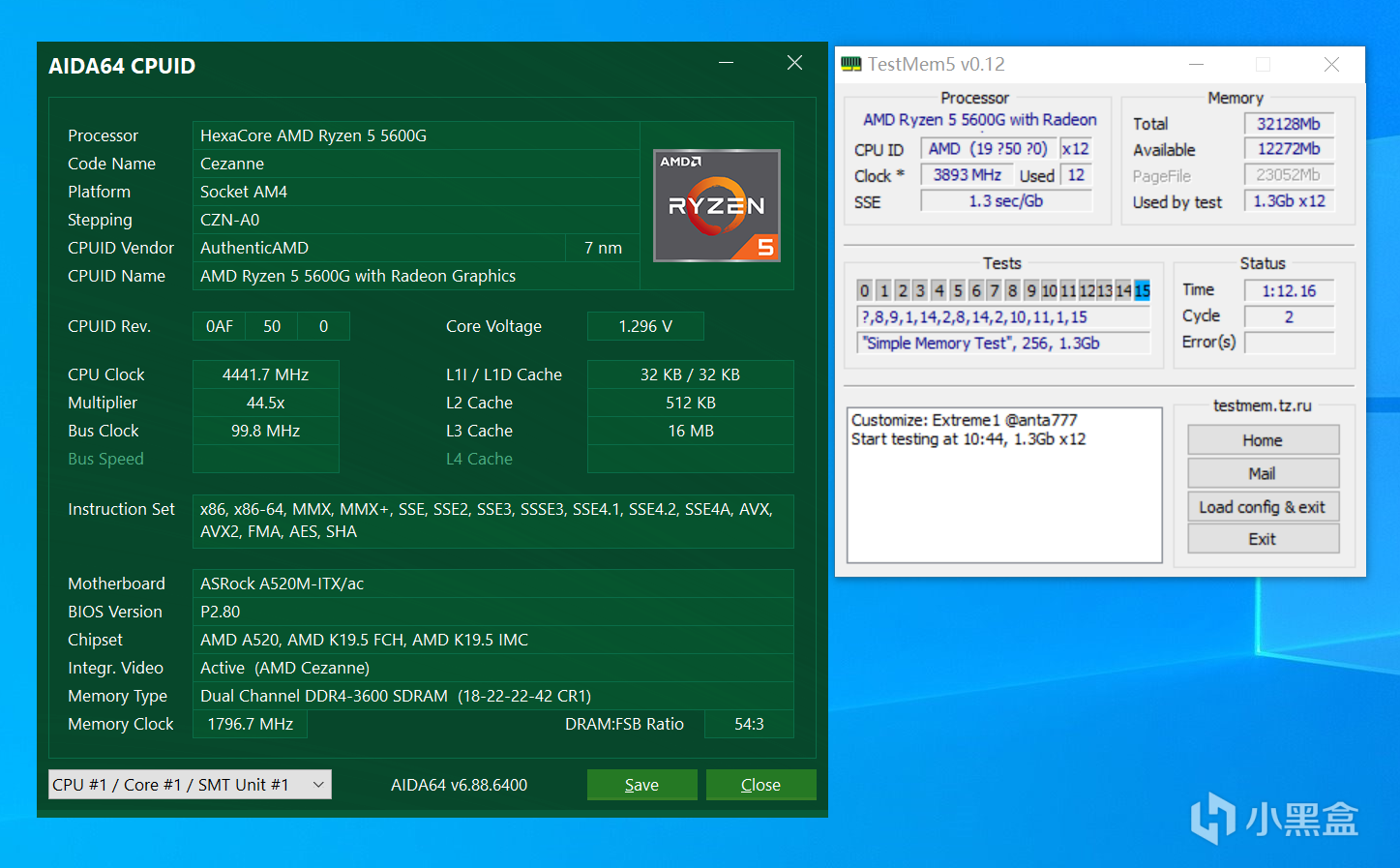Select test number 0 indicator
The image size is (1400, 868).
[x=865, y=290]
